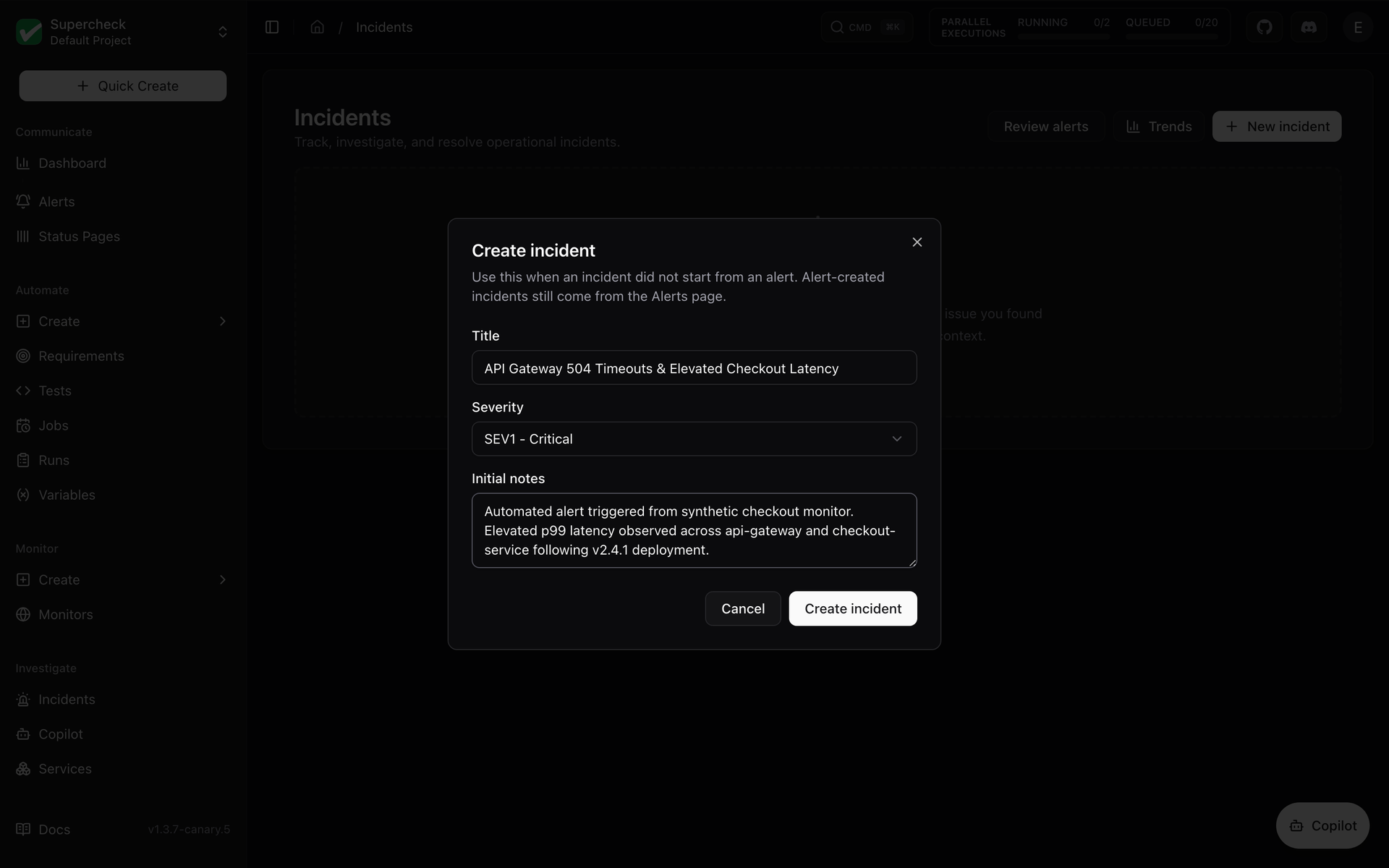Click the Running executions progress bar

(x=1063, y=35)
